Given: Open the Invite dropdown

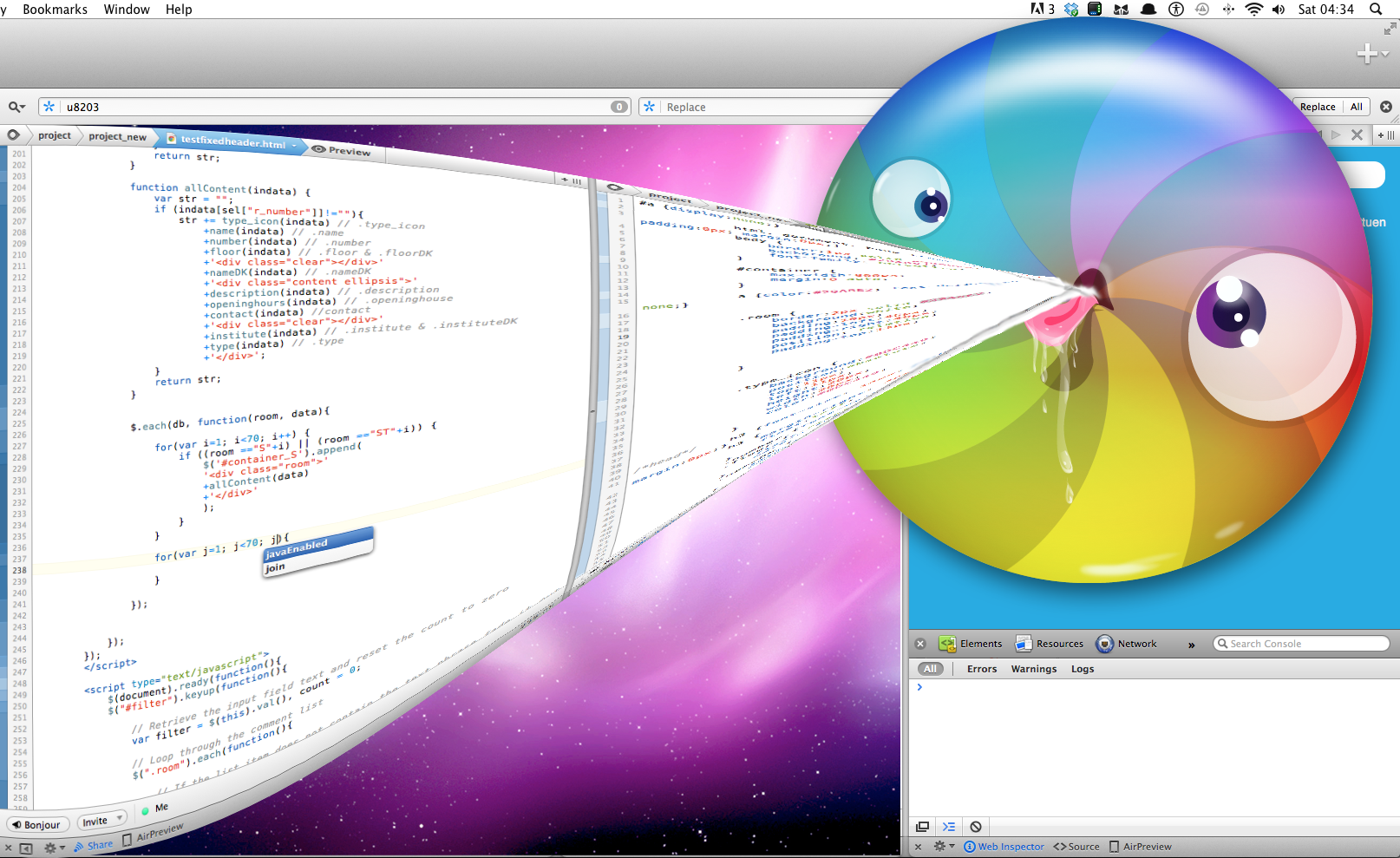Looking at the screenshot, I should 101,821.
